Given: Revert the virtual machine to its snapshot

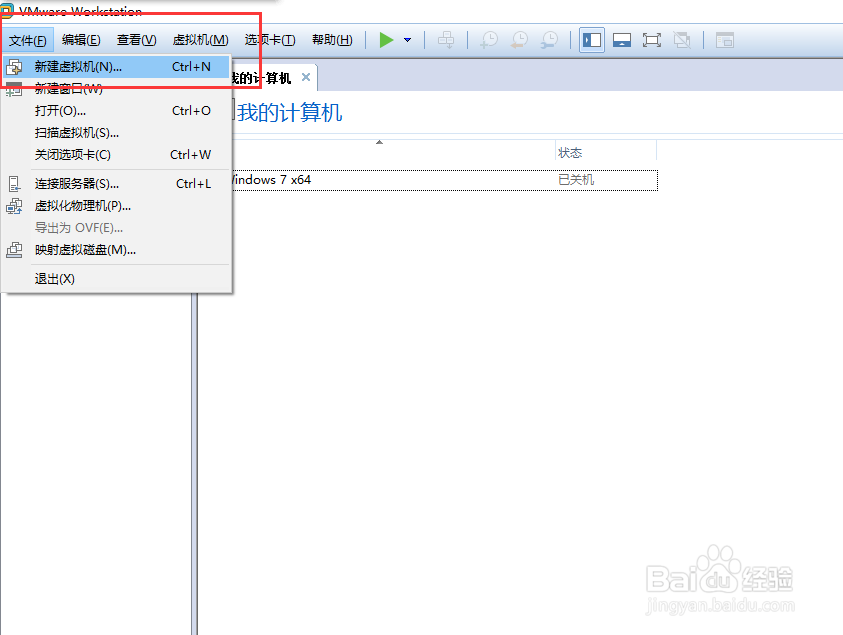Looking at the screenshot, I should click(519, 40).
